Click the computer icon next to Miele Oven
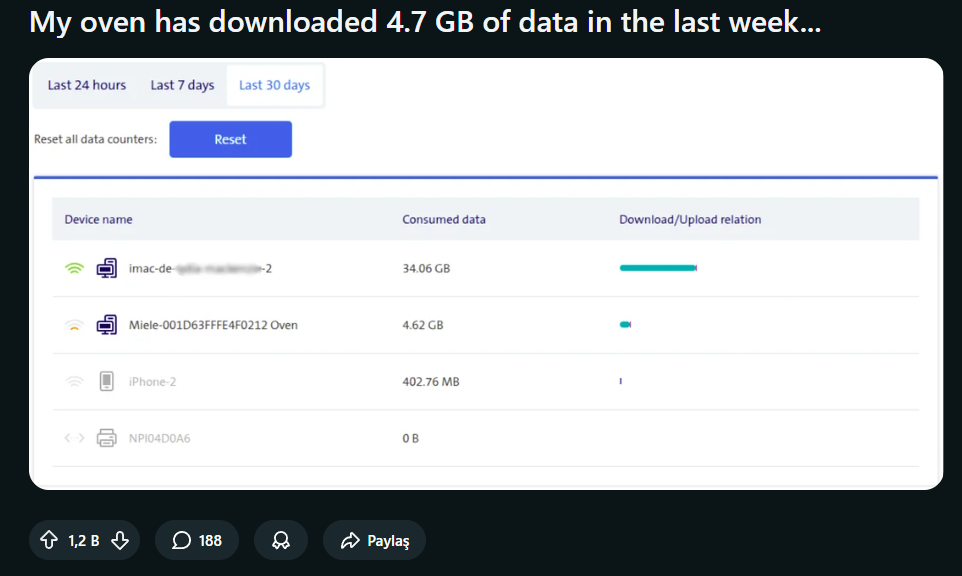962x576 pixels. point(106,325)
